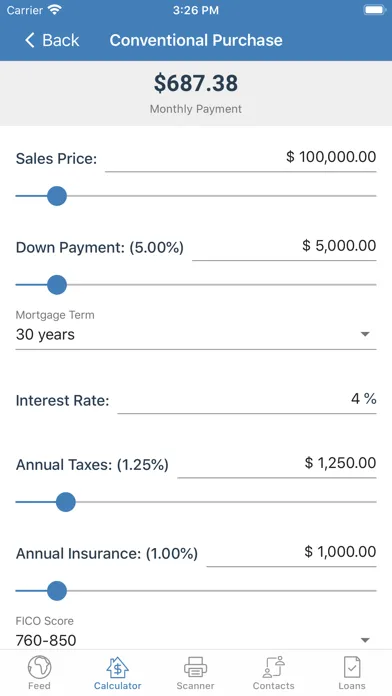Expand the Mortgage Term dropdown arrow
This screenshot has height=696, width=392.
point(365,334)
